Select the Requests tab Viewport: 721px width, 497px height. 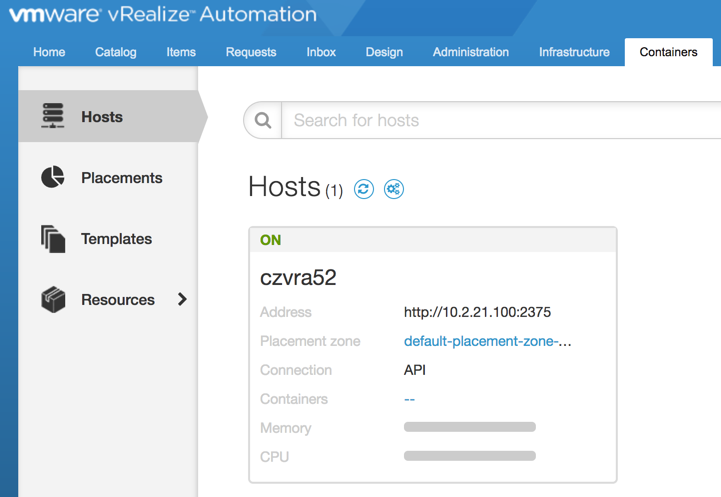[x=251, y=52]
